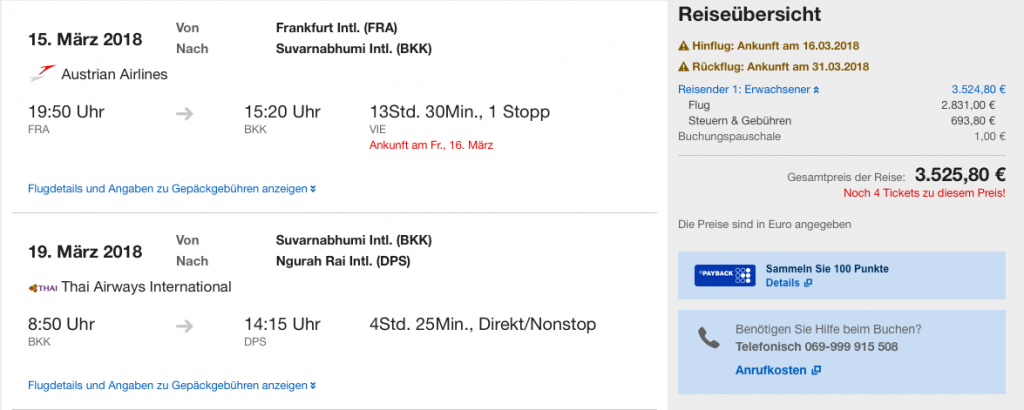Viewport: 1024px width, 410px height.
Task: Click the red Ankunft am Fr., 16. März notice
Action: point(430,145)
